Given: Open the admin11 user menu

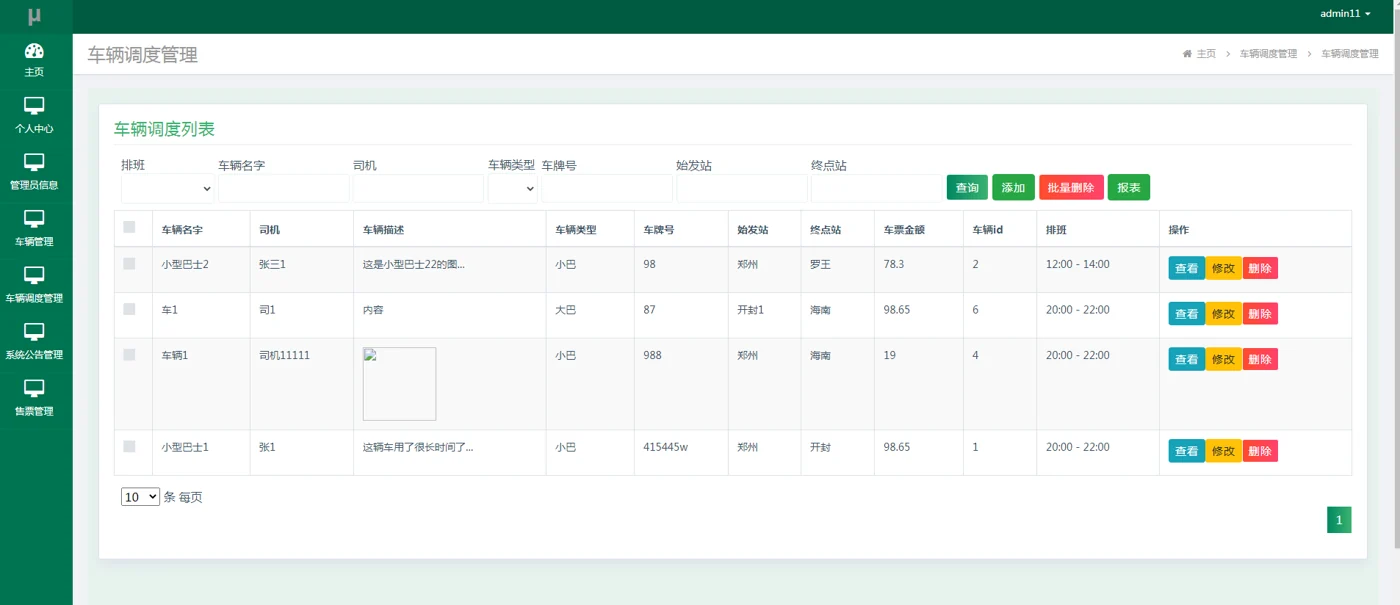Looking at the screenshot, I should tap(1345, 14).
